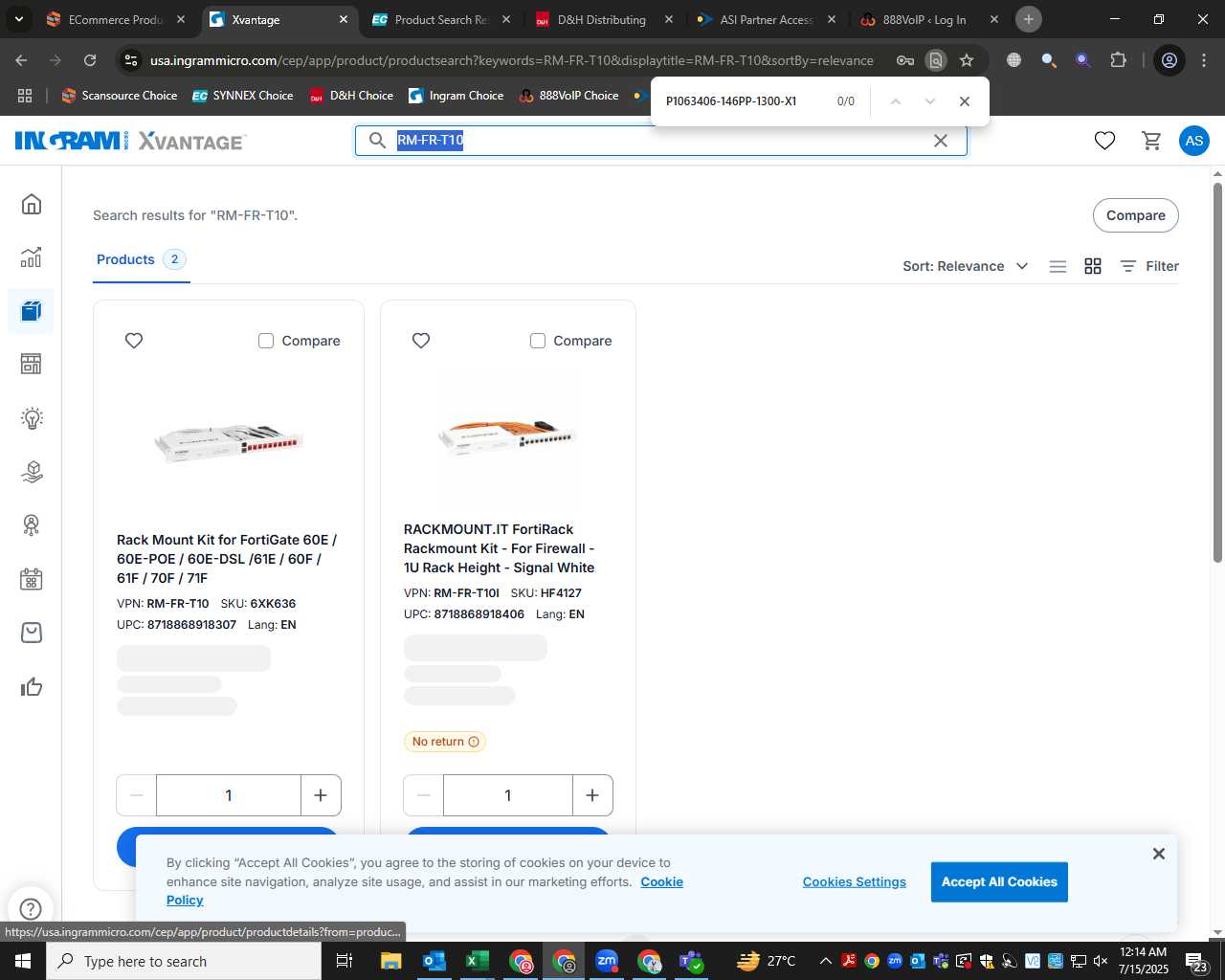Click the magnifier search icon
1225x980 pixels.
click(x=377, y=141)
